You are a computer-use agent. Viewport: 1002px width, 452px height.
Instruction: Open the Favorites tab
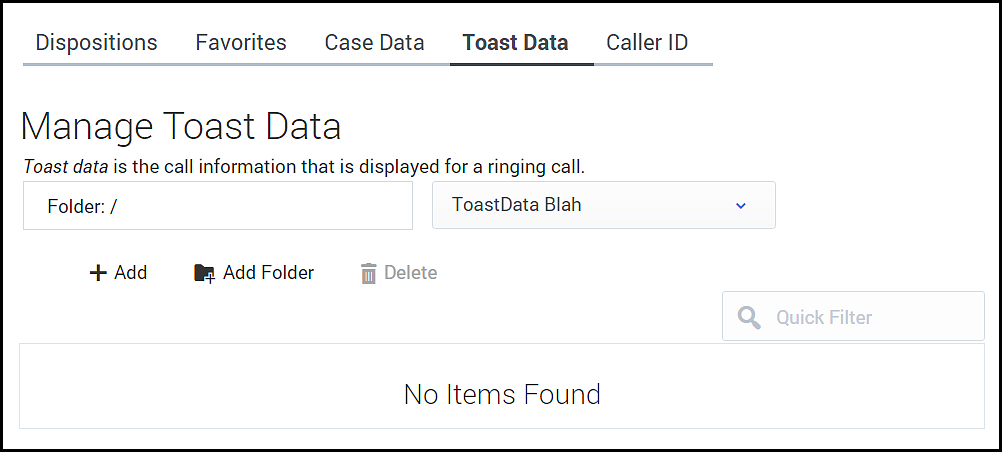tap(241, 43)
